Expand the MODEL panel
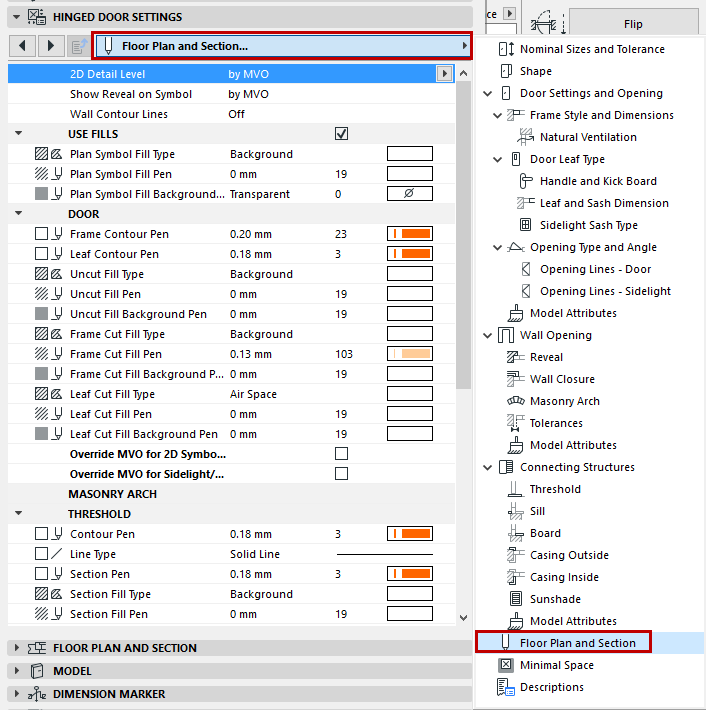The width and height of the screenshot is (706, 710). pos(17,671)
